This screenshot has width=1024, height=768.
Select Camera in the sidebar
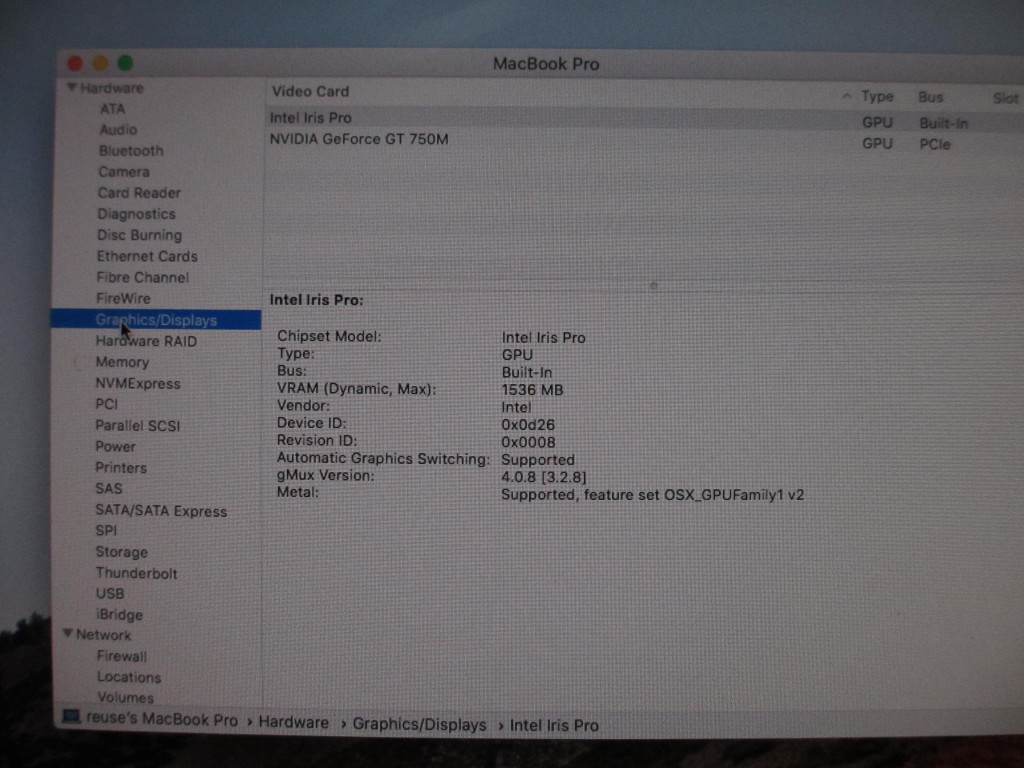[124, 171]
